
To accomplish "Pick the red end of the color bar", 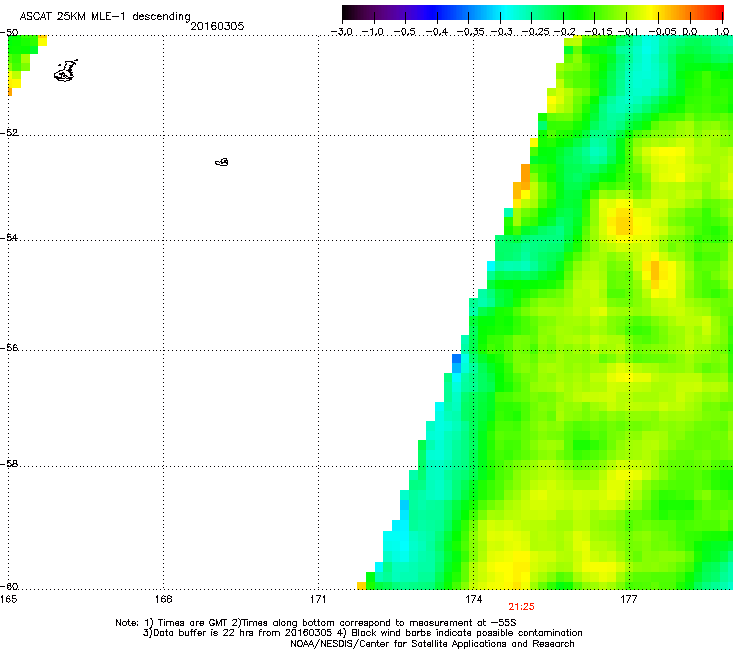I will point(715,13).
